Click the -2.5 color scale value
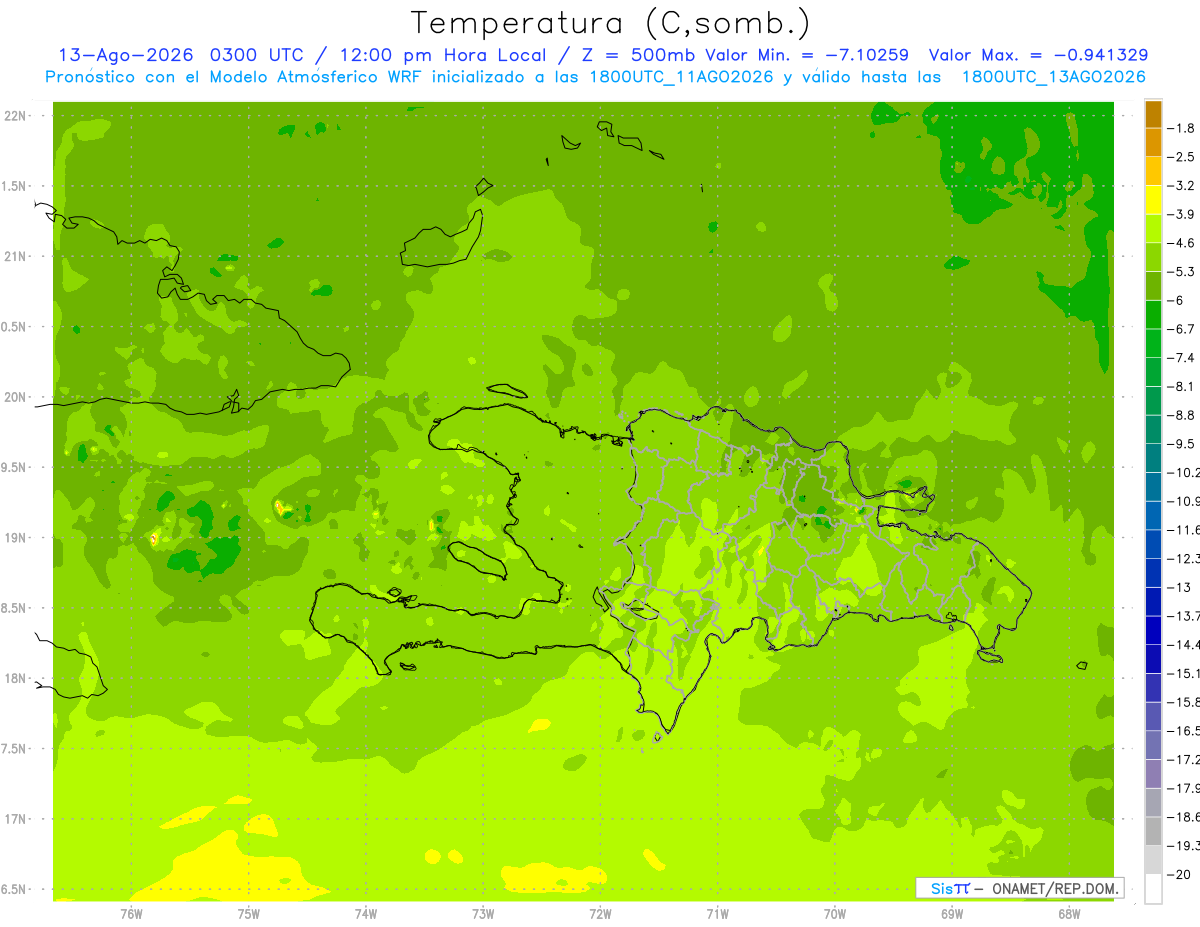1200x927 pixels. pyautogui.click(x=1182, y=158)
